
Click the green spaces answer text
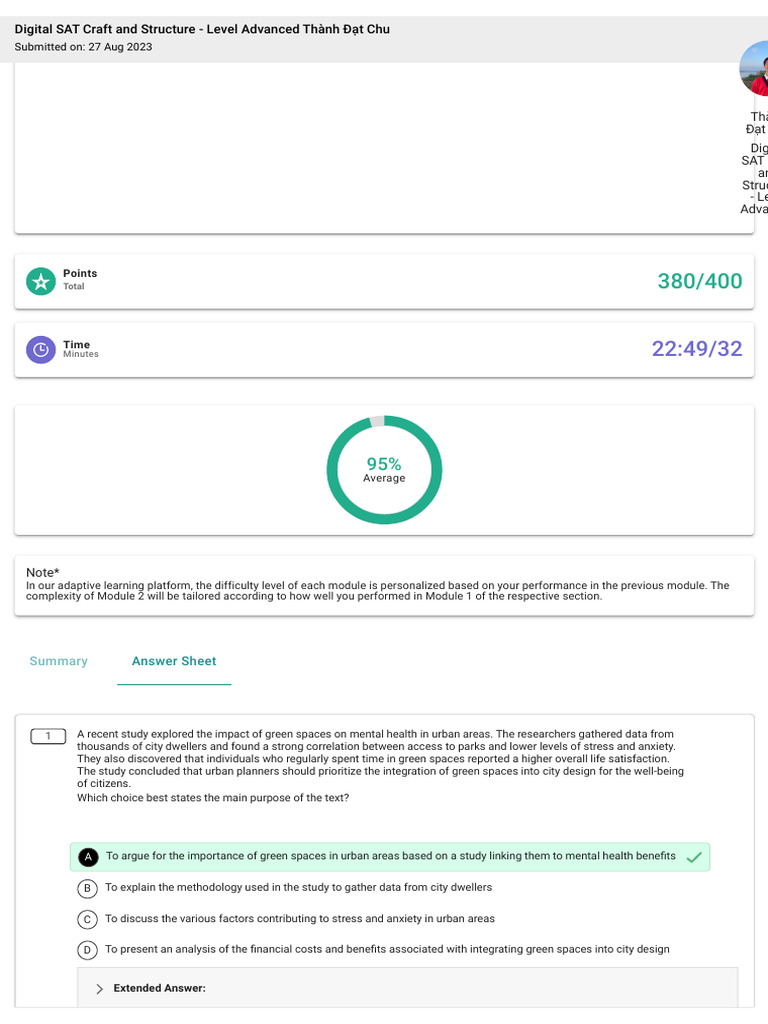390,857
